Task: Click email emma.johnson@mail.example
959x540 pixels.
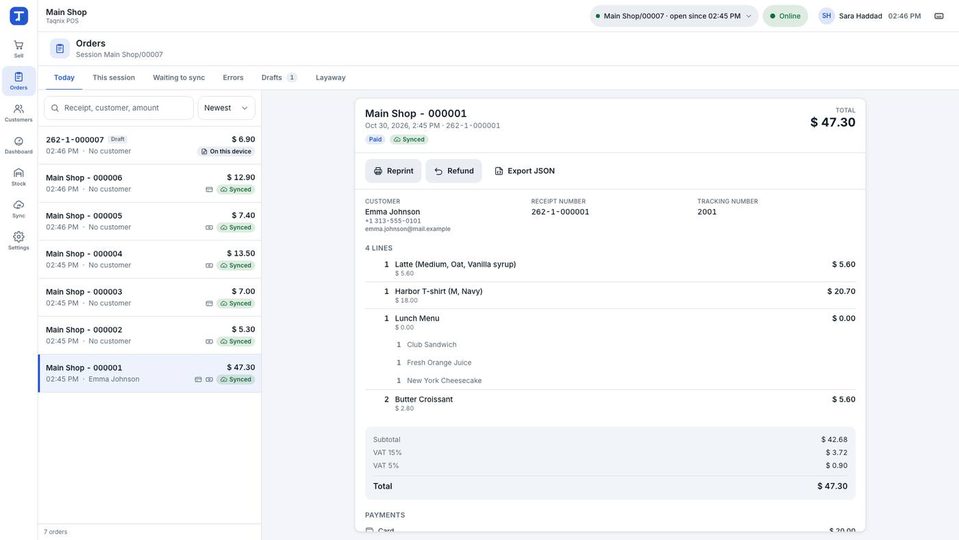Action: (408, 229)
